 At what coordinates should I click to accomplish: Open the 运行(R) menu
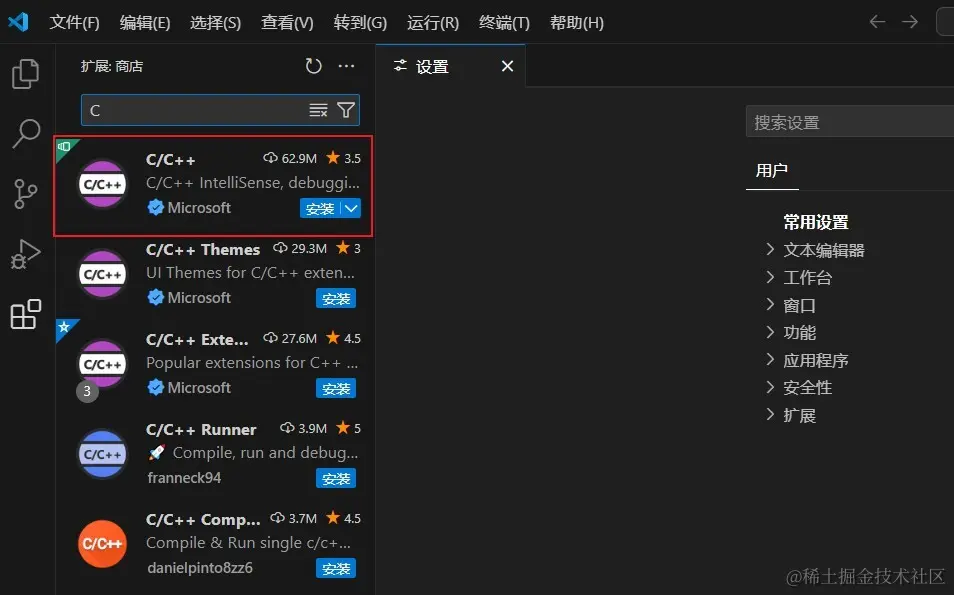pos(433,23)
